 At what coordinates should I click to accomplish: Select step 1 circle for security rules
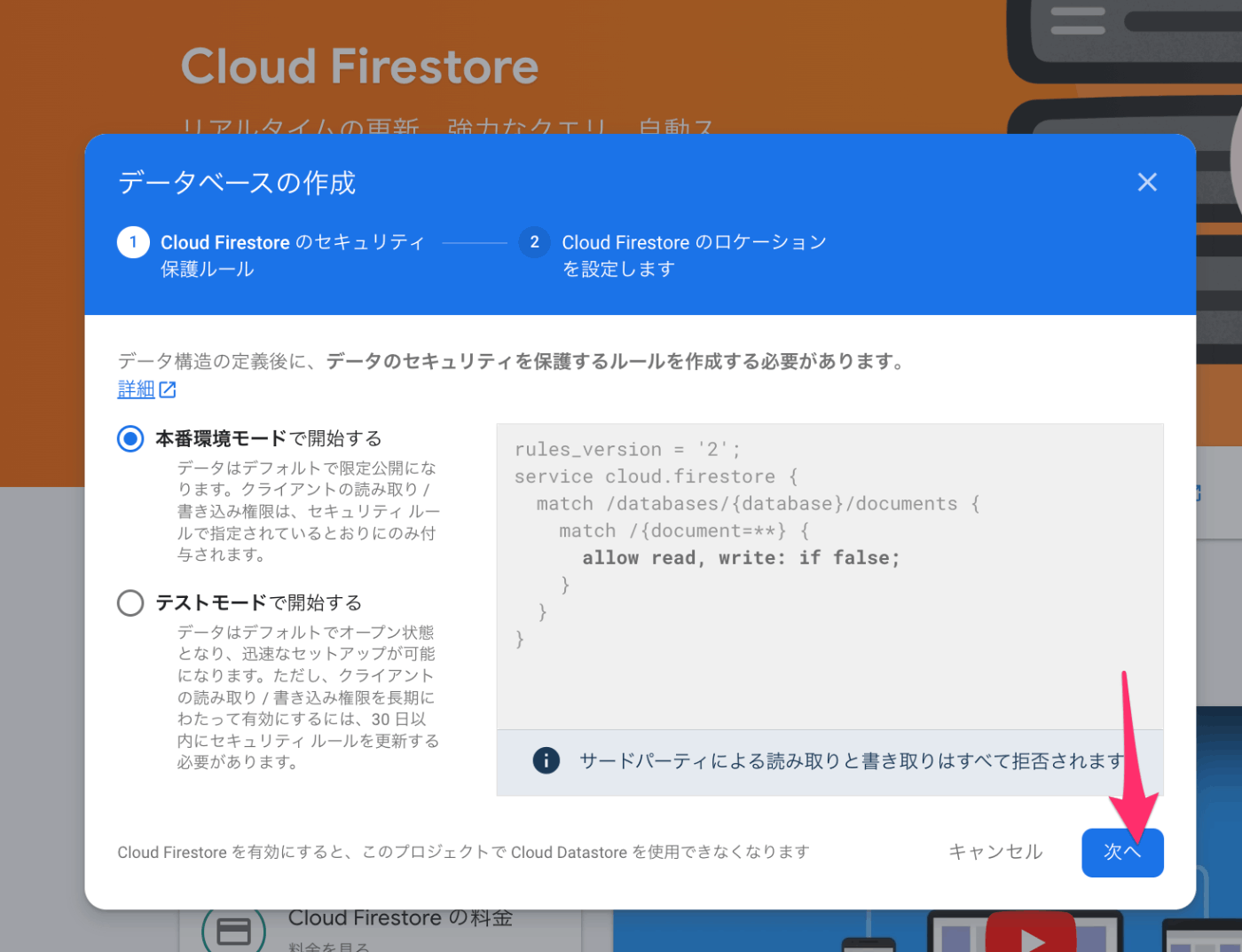133,242
